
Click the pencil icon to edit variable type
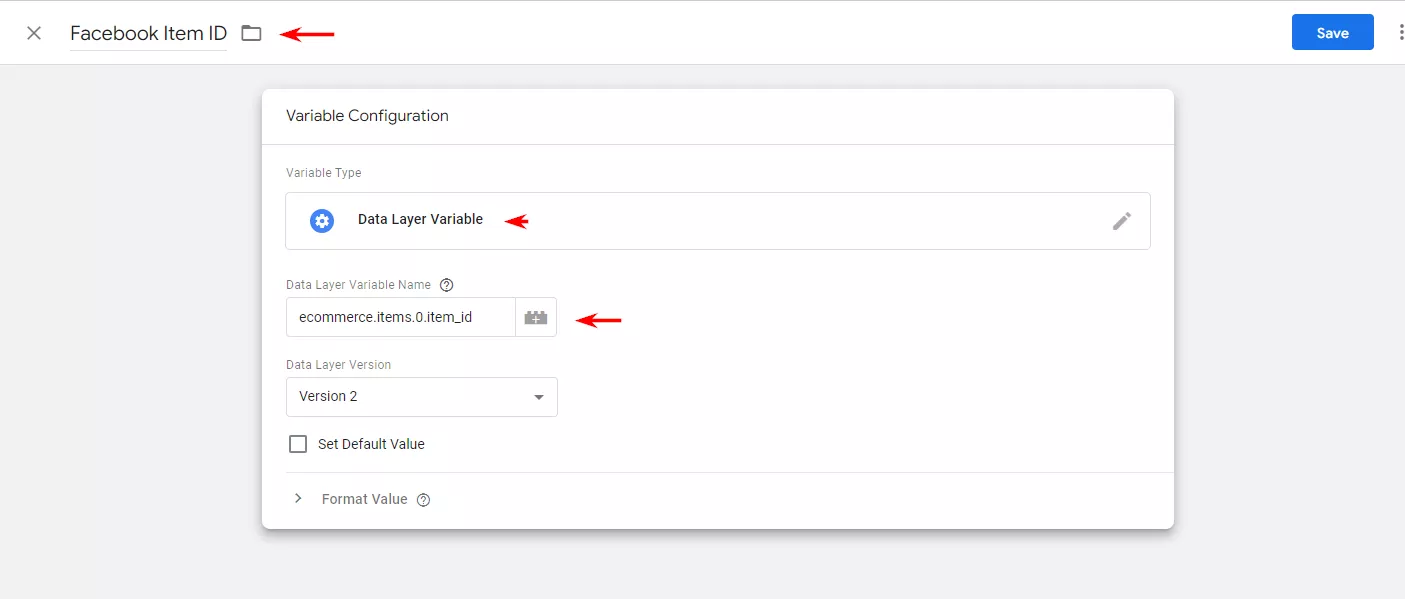pyautogui.click(x=1122, y=221)
